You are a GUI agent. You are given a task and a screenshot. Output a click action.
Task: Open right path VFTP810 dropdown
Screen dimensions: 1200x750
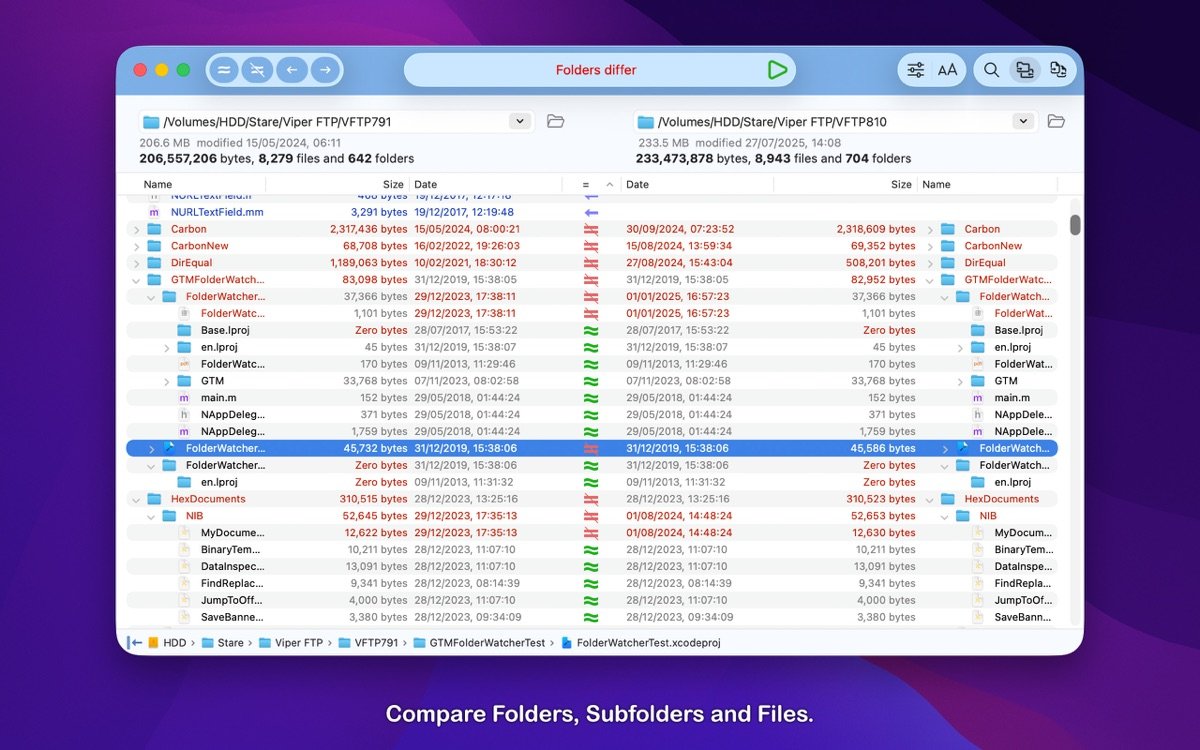click(1022, 122)
